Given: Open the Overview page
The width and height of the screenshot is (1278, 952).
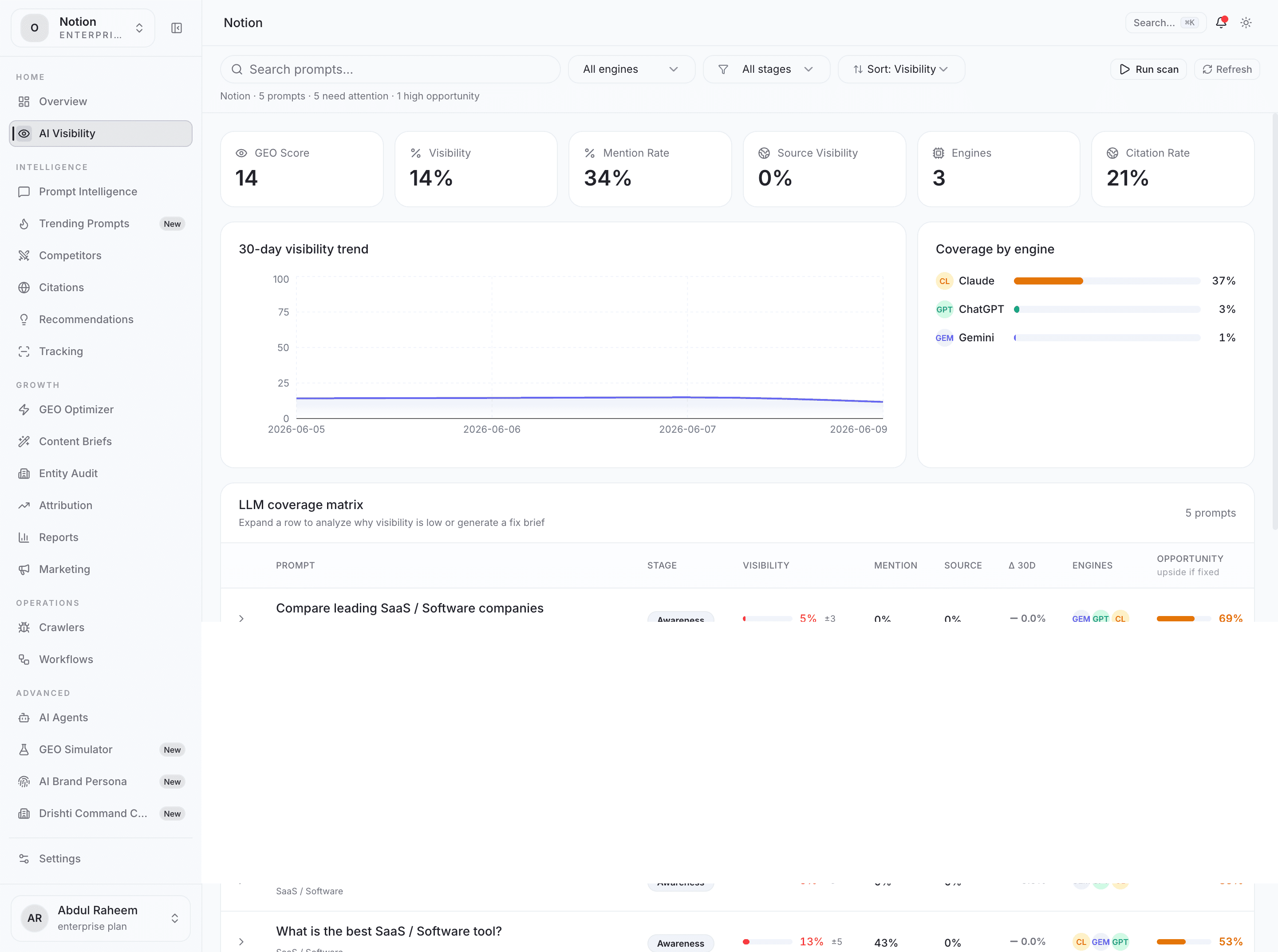Looking at the screenshot, I should 101,102.
